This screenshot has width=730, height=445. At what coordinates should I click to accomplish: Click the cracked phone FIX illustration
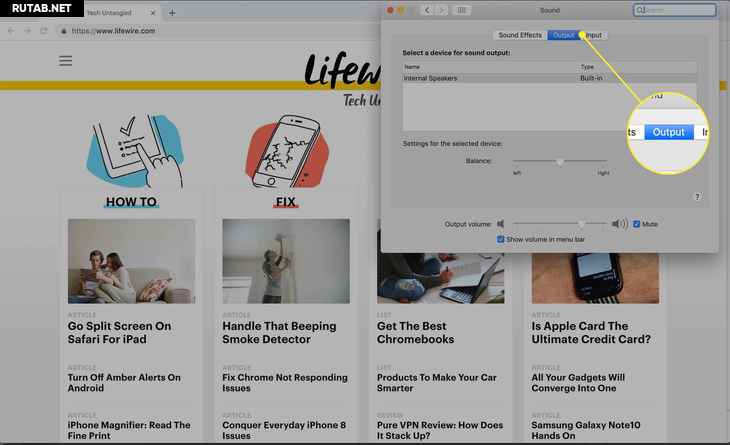[288, 152]
